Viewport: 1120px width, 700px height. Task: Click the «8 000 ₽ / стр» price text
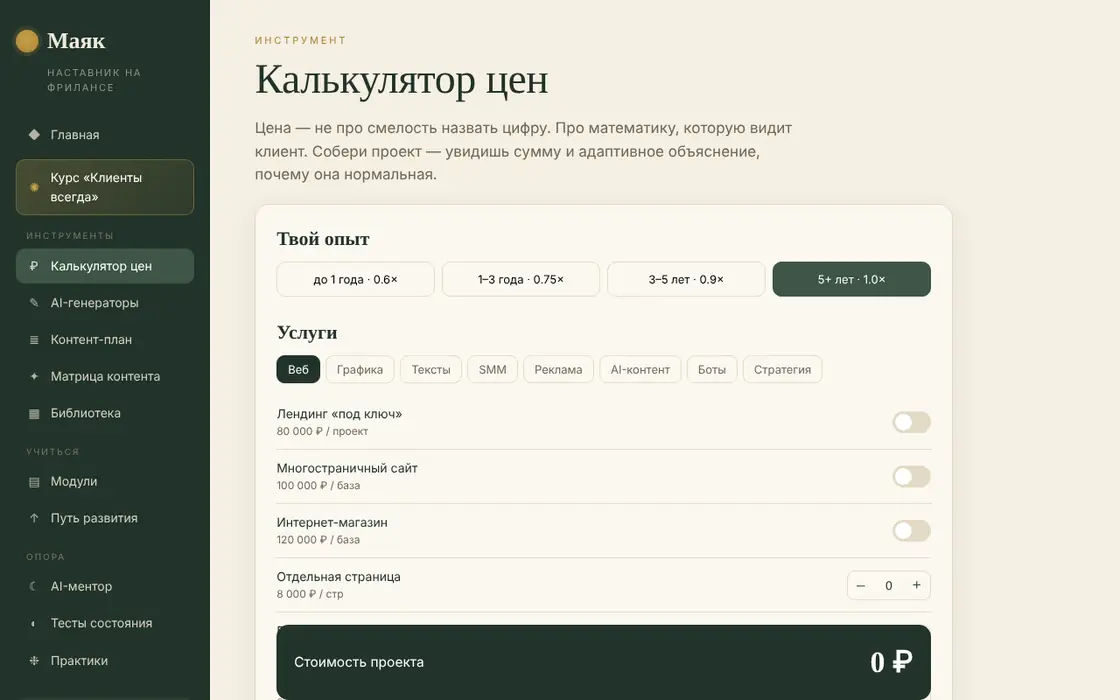tap(310, 594)
